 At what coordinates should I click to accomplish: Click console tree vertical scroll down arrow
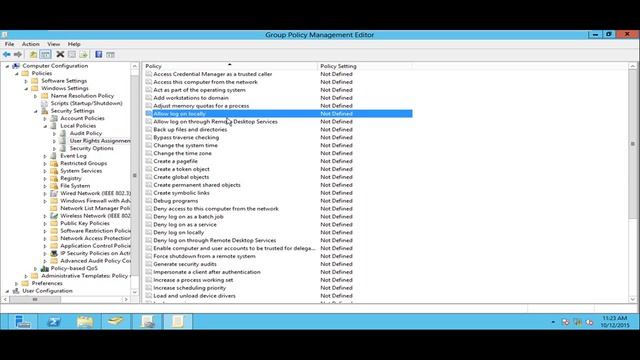pos(135,292)
